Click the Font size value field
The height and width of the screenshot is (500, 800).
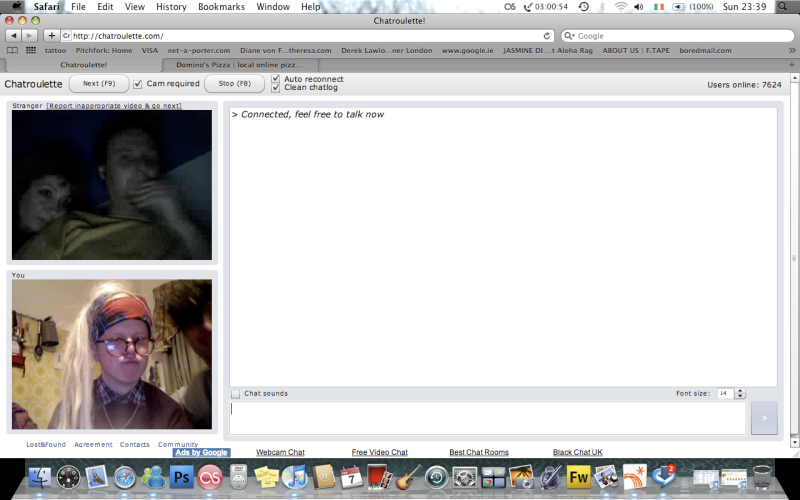[725, 393]
